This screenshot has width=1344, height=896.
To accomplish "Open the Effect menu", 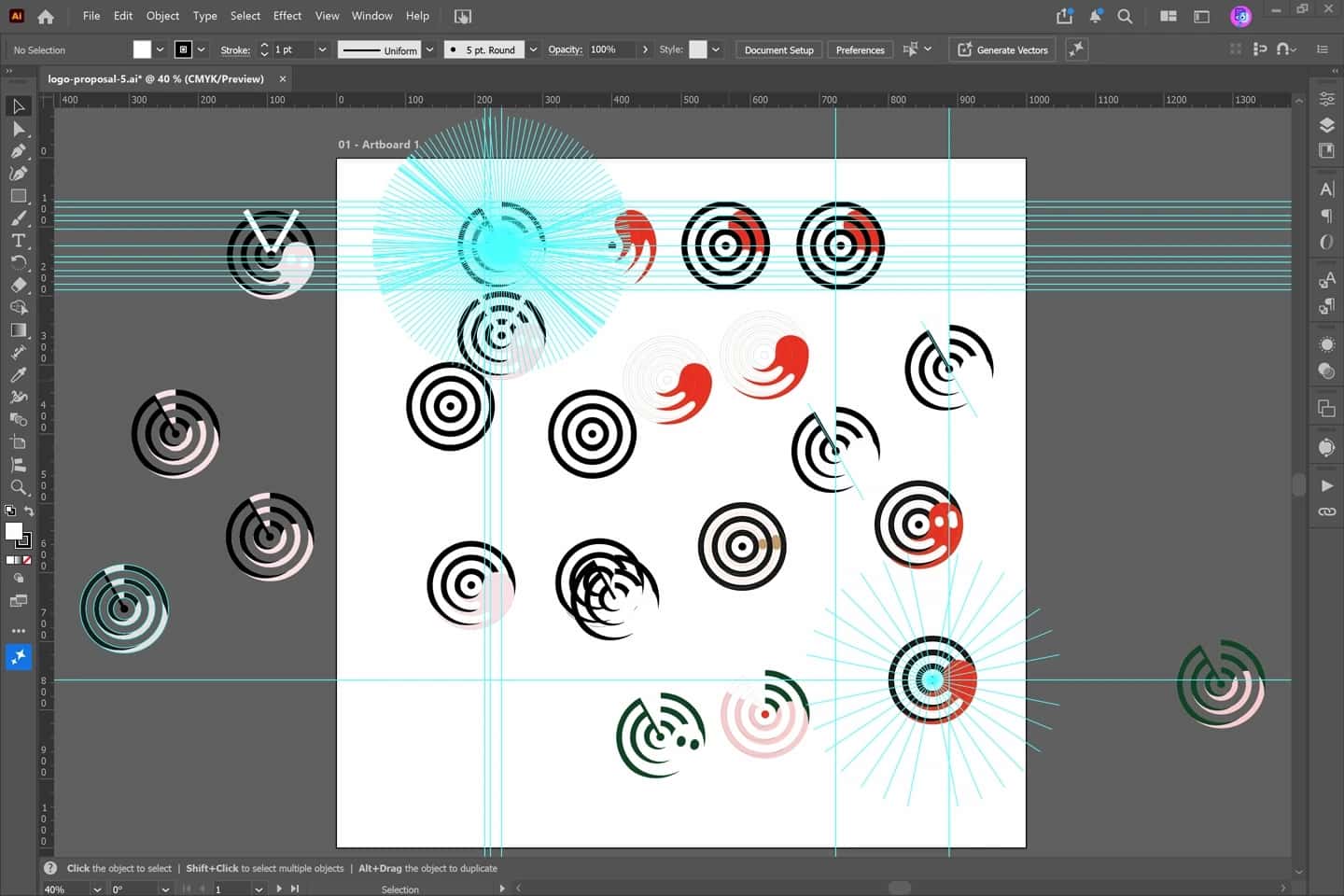I will (x=287, y=16).
